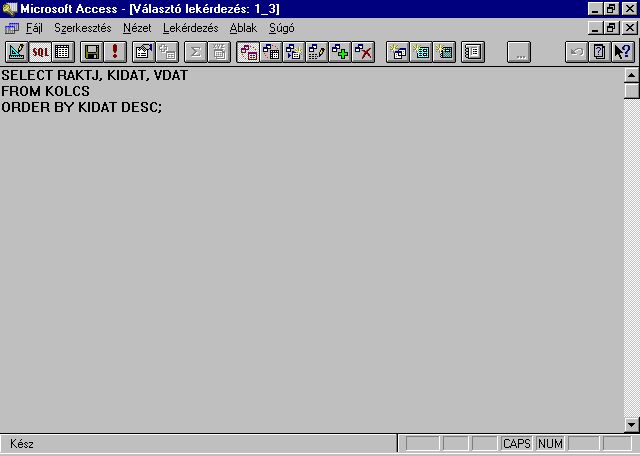Choose Select Query type icon
The height and width of the screenshot is (456, 640).
click(x=248, y=52)
